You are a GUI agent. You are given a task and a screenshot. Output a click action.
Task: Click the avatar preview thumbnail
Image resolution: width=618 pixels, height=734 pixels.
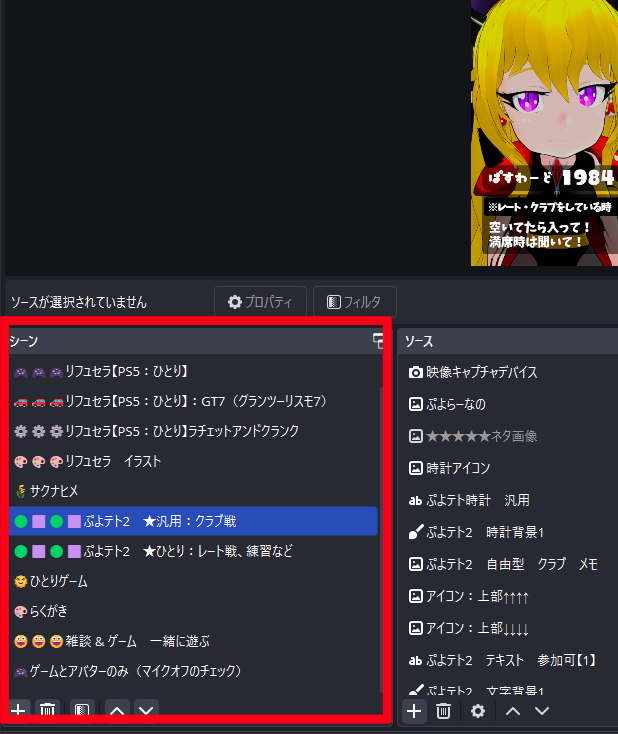coord(544,132)
